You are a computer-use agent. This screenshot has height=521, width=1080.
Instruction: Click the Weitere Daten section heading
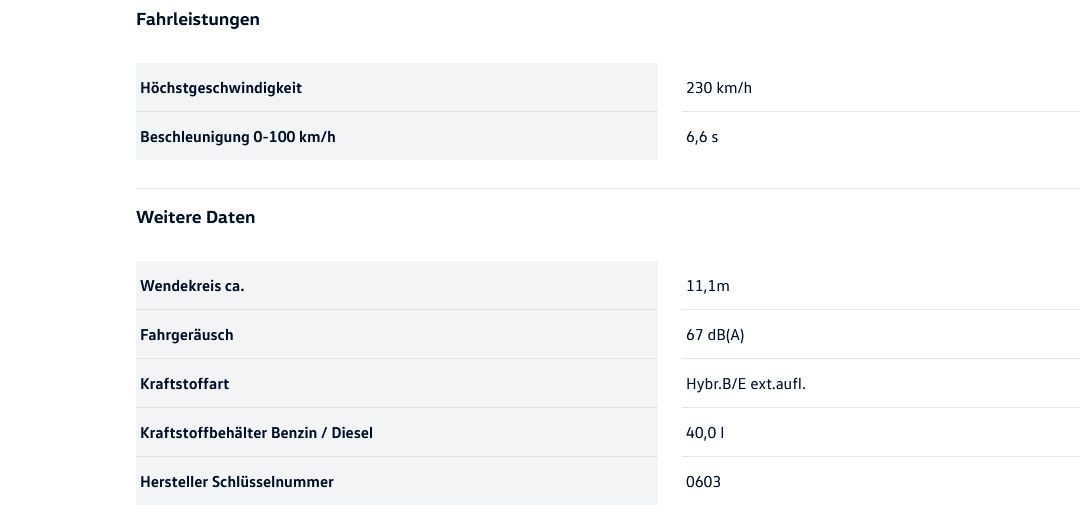pos(195,217)
